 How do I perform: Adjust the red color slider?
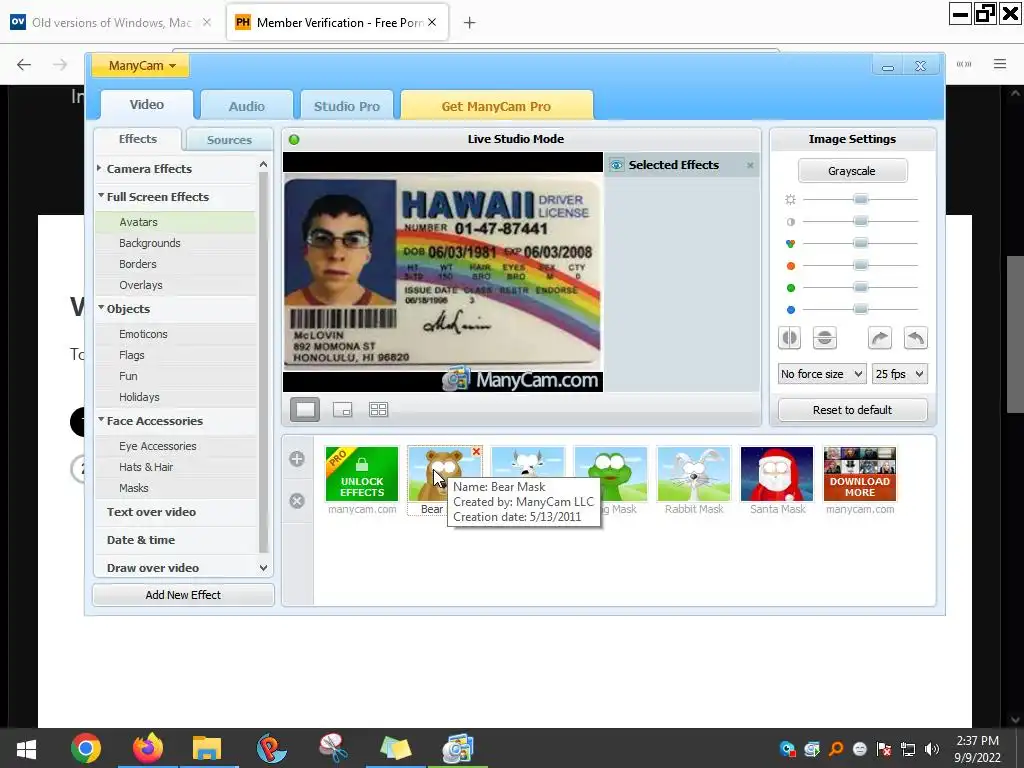pyautogui.click(x=861, y=265)
